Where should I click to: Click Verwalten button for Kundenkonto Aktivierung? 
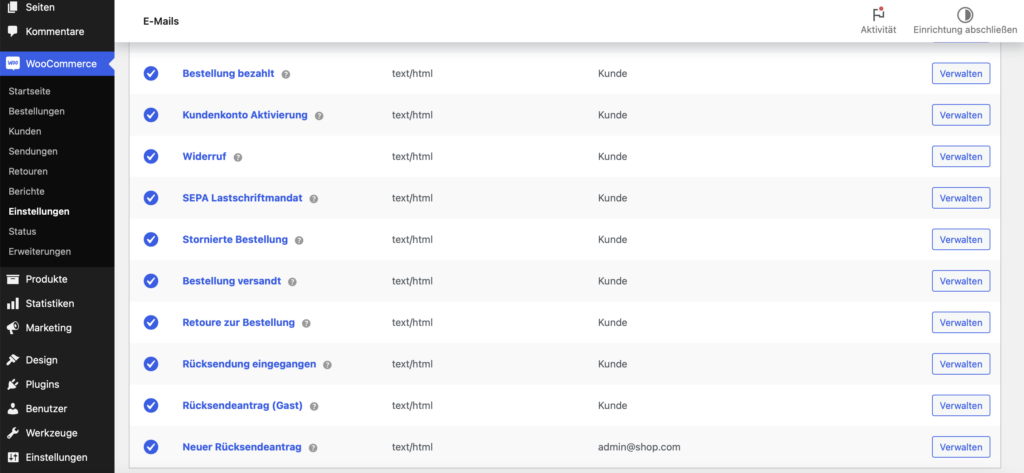961,115
